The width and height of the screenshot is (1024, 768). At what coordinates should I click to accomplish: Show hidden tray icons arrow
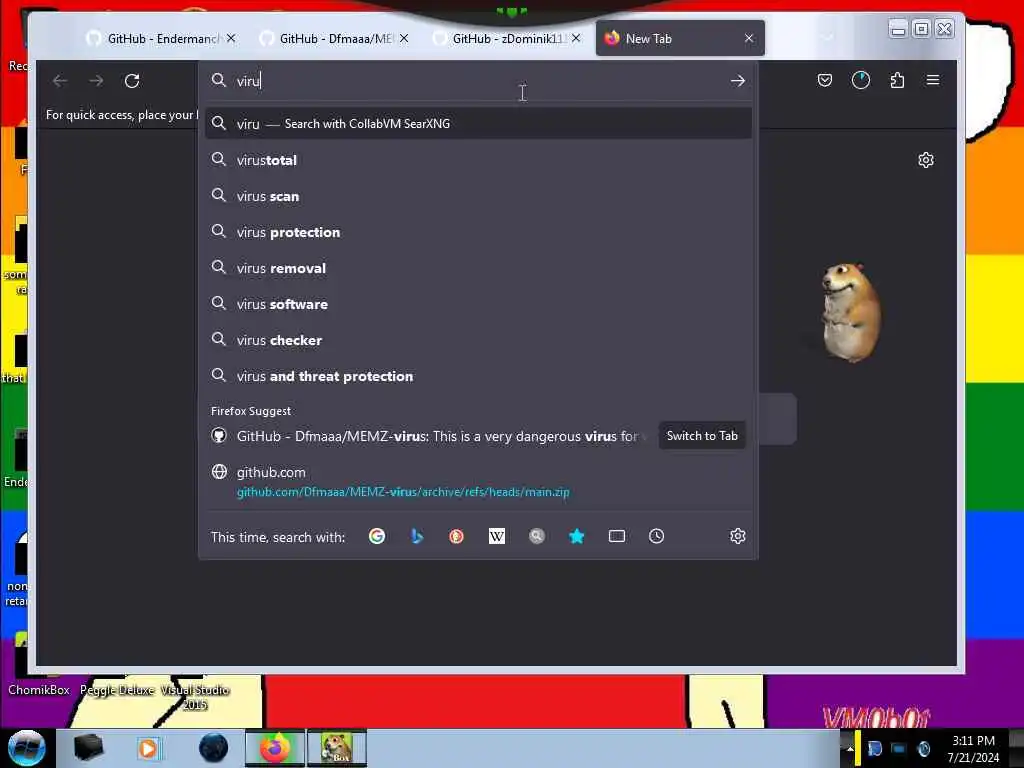click(x=849, y=749)
